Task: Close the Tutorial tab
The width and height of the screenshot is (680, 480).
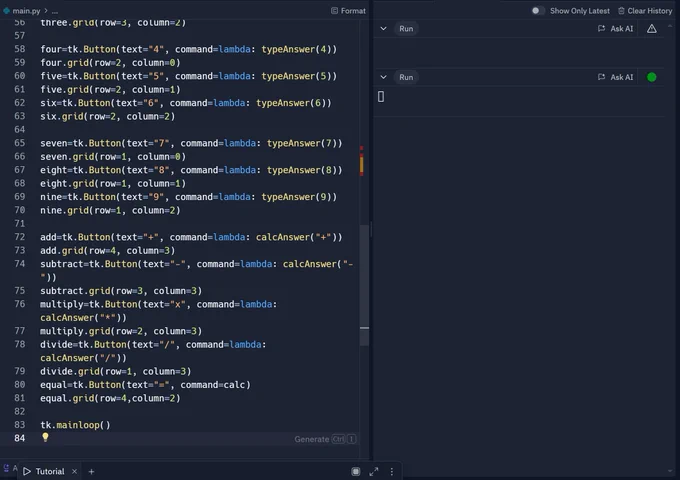Action: click(75, 471)
